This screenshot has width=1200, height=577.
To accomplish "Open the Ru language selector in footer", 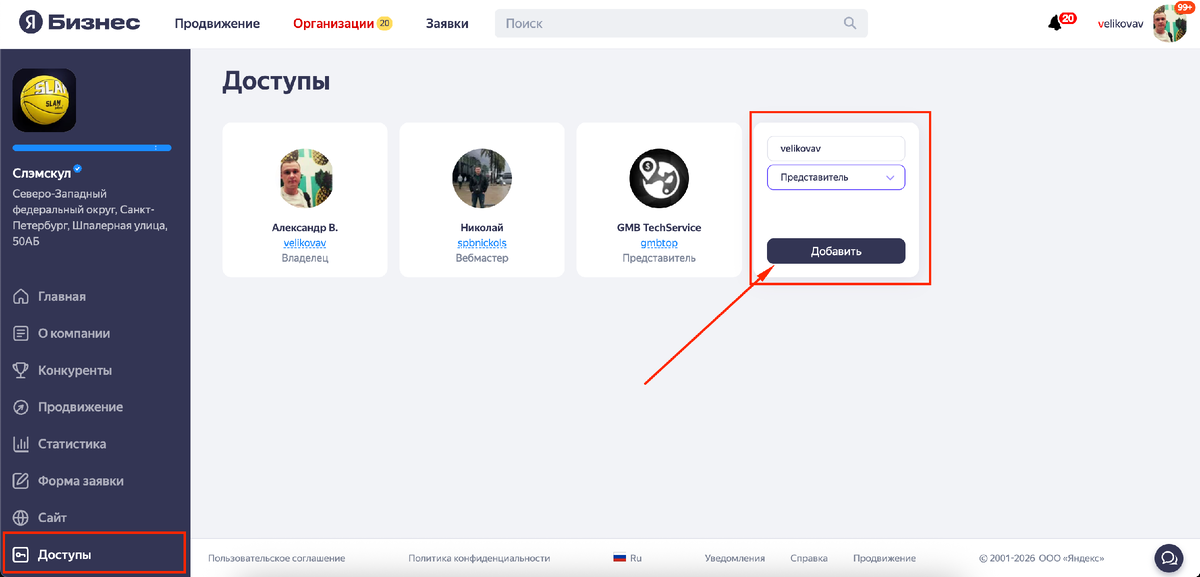I will pos(627,559).
